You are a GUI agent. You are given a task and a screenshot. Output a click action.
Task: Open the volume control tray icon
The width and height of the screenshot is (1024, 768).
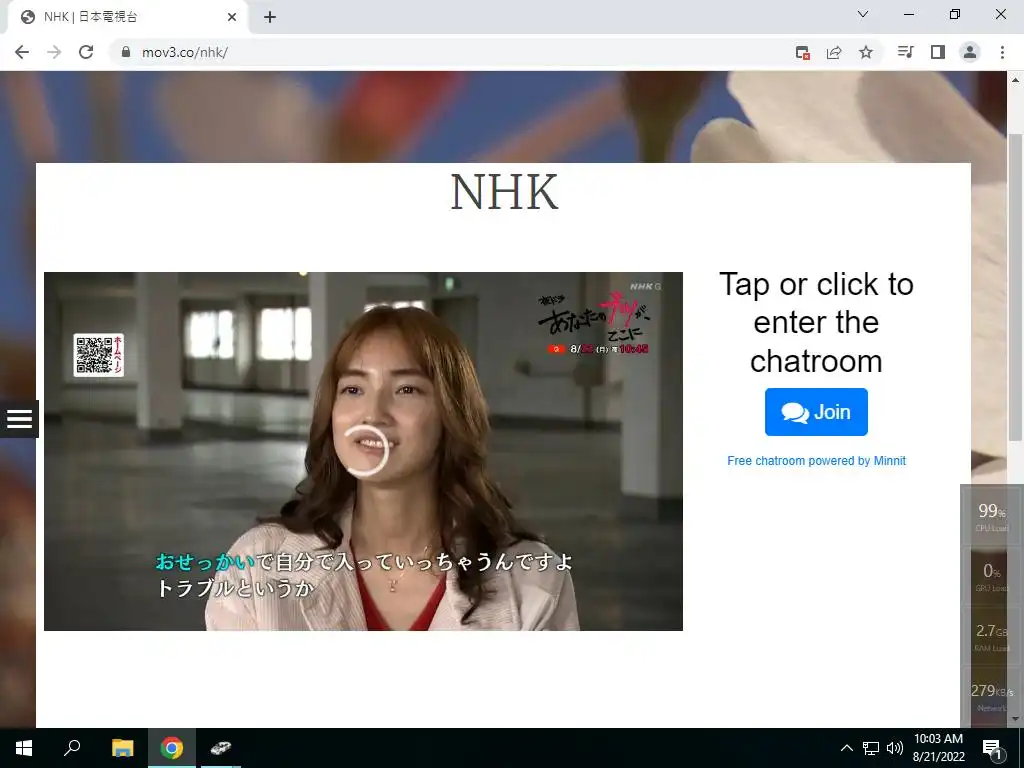point(895,748)
